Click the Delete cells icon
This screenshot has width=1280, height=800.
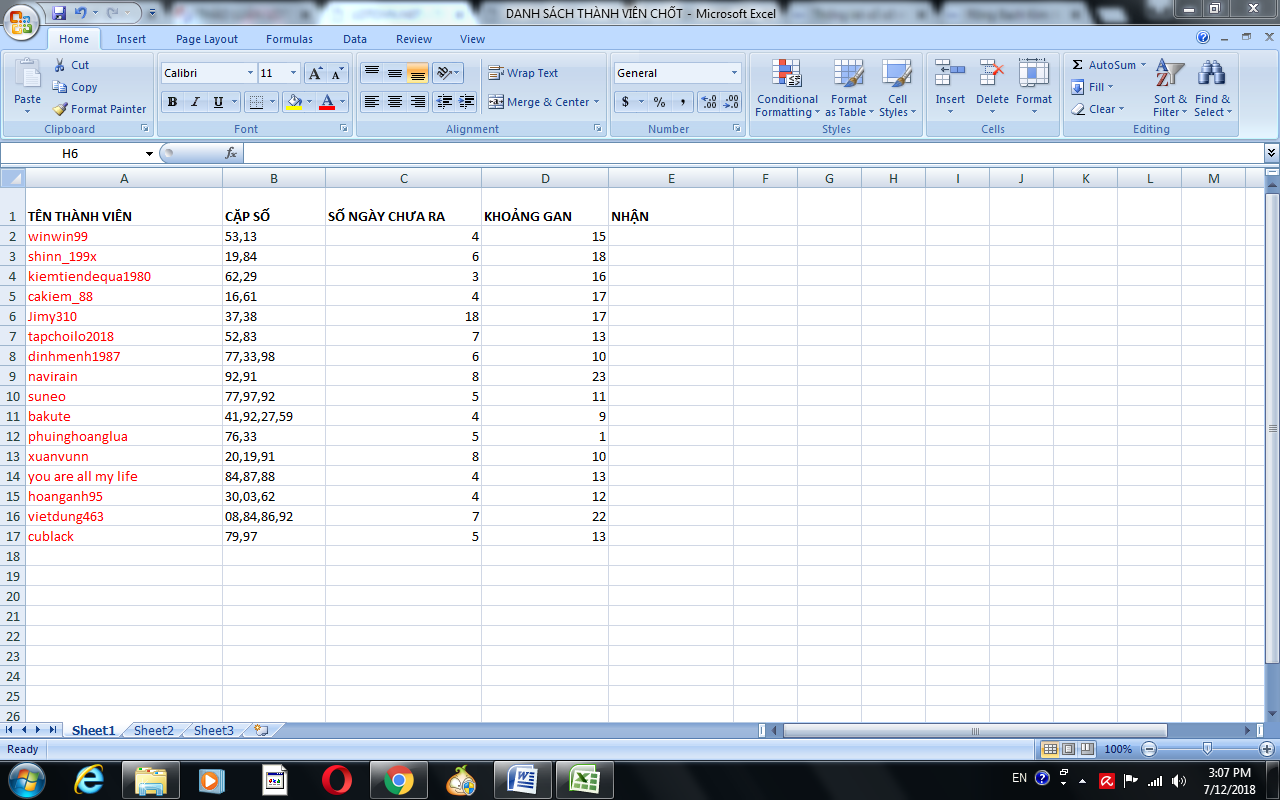coord(992,73)
